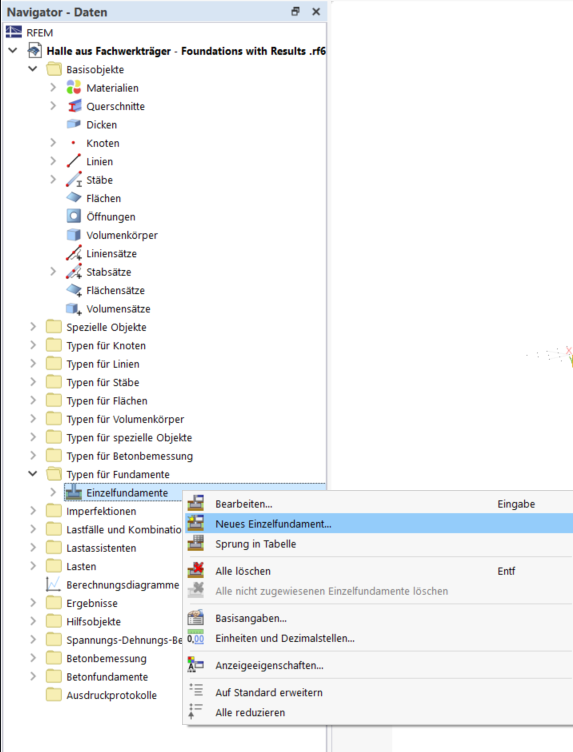Image resolution: width=573 pixels, height=752 pixels.
Task: Select the Typen für Stäbe folder
Action: click(103, 382)
